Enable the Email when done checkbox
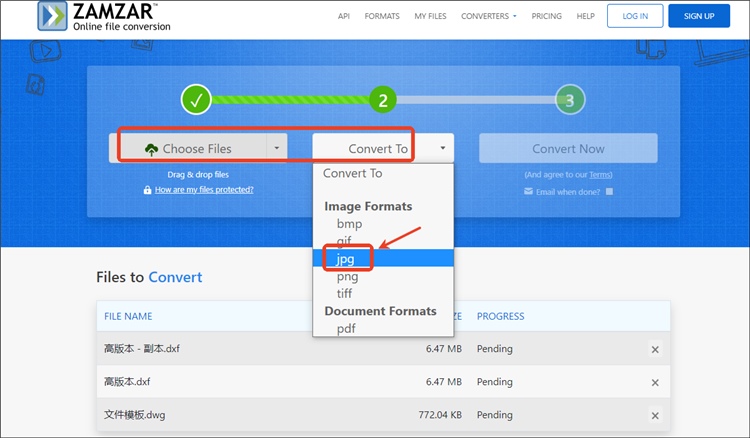 (609, 191)
